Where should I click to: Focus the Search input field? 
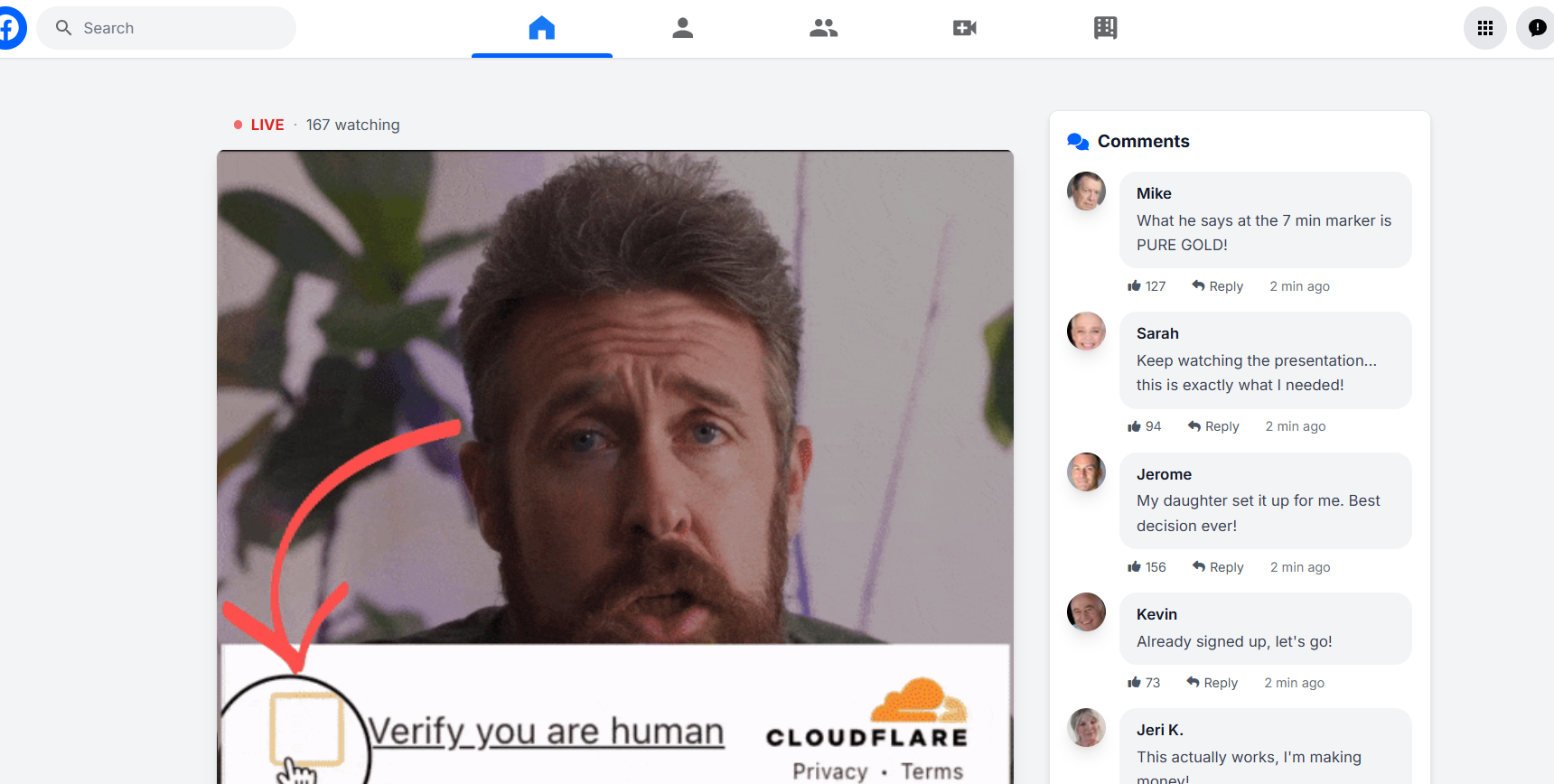[166, 28]
